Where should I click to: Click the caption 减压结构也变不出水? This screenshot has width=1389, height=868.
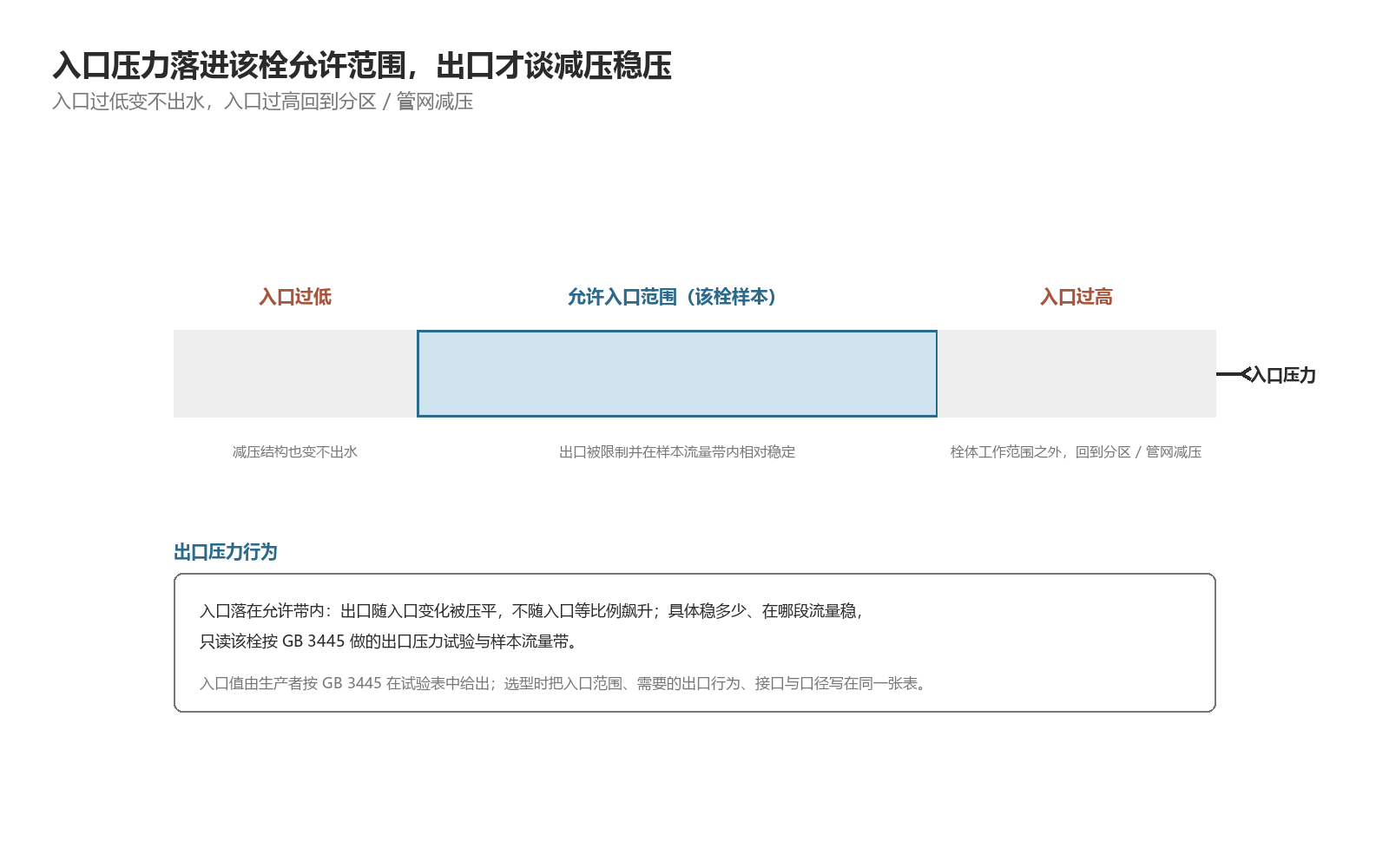coord(295,452)
